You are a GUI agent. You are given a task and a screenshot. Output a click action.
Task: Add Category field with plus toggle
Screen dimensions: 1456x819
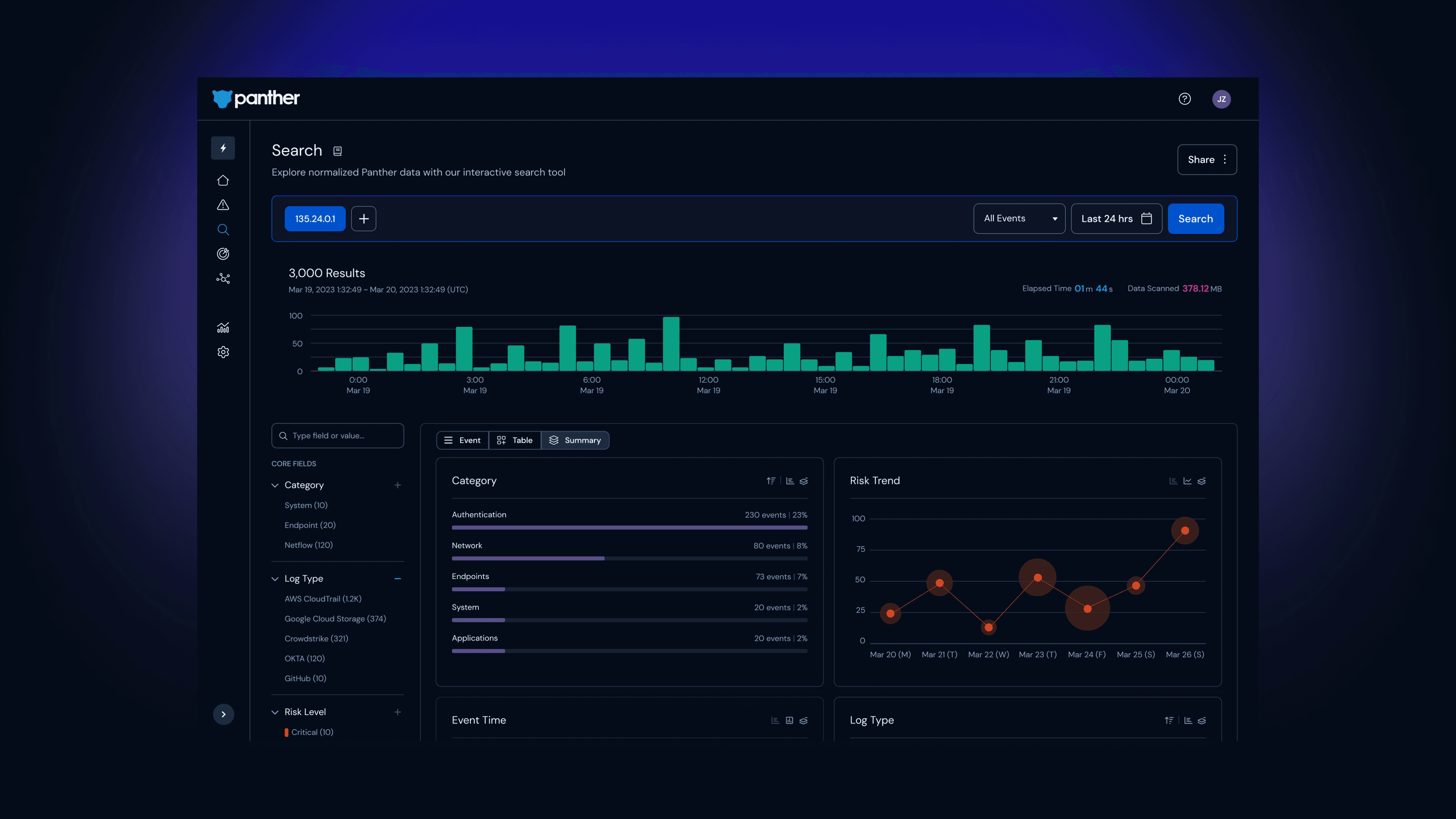click(397, 485)
